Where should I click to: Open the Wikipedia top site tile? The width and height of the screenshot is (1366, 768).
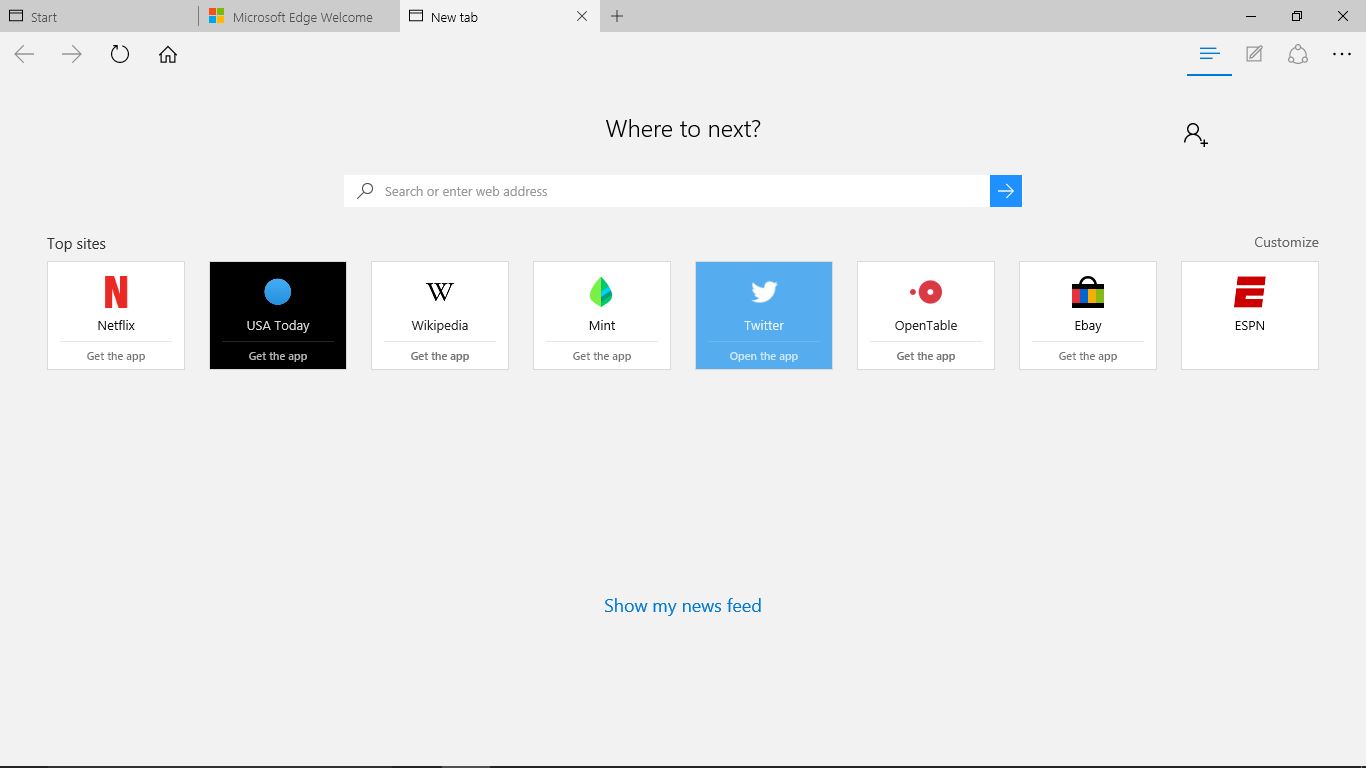tap(440, 300)
